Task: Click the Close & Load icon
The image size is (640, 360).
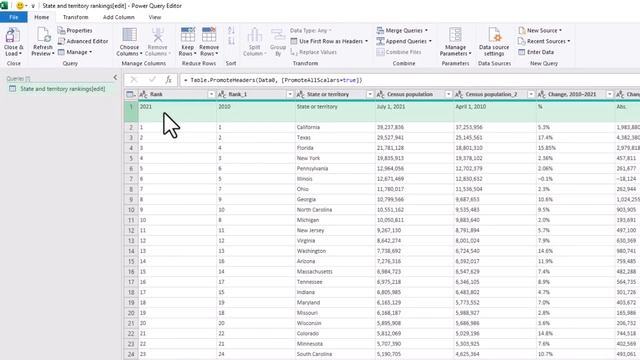Action: (x=13, y=35)
